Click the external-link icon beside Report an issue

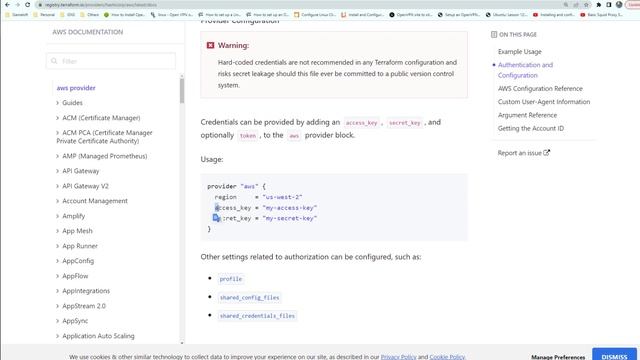coord(547,153)
